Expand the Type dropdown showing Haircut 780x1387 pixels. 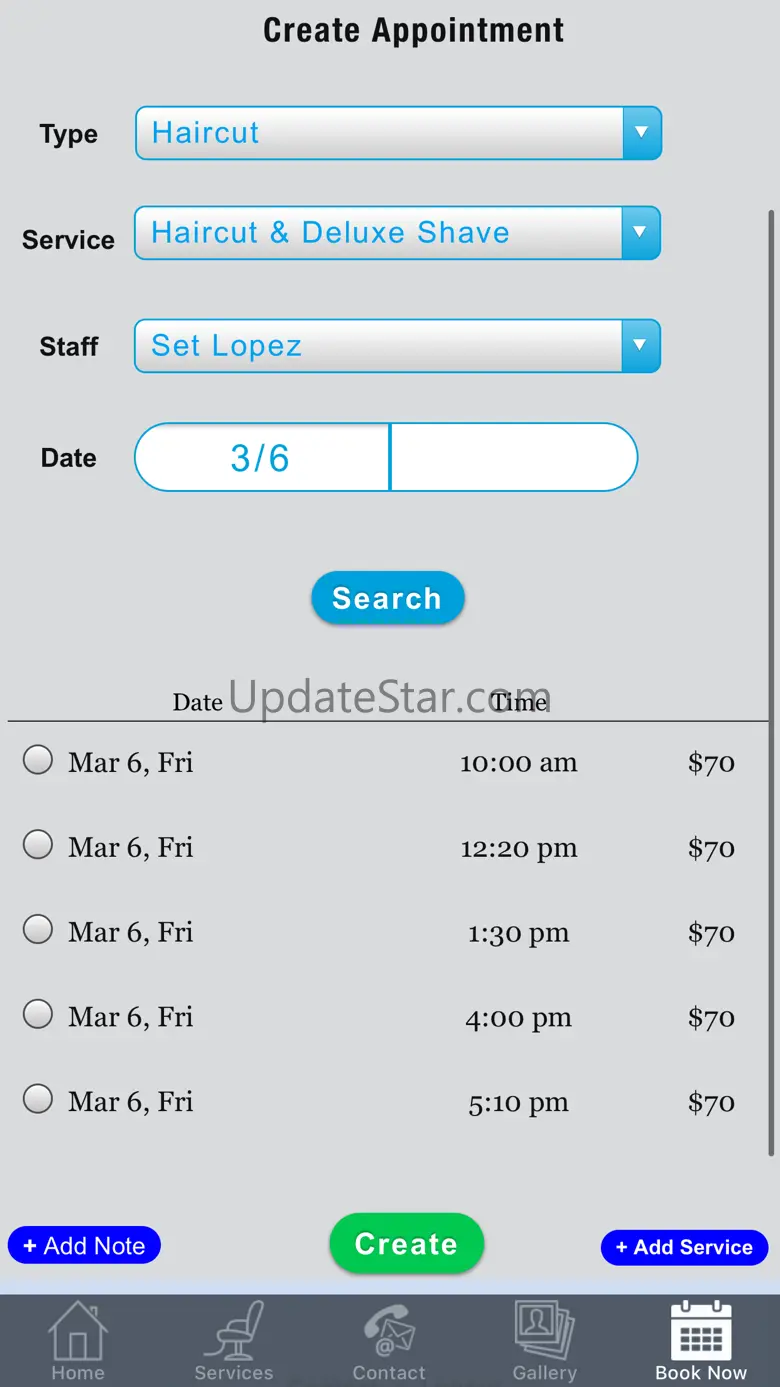398,133
